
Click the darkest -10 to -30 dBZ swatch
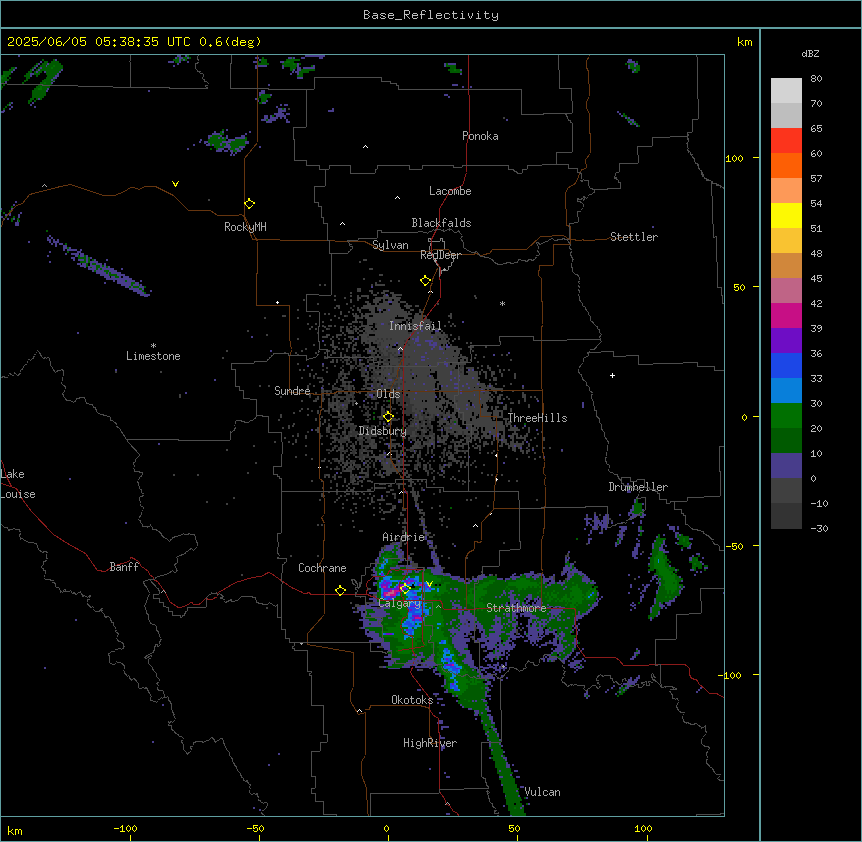pyautogui.click(x=786, y=516)
